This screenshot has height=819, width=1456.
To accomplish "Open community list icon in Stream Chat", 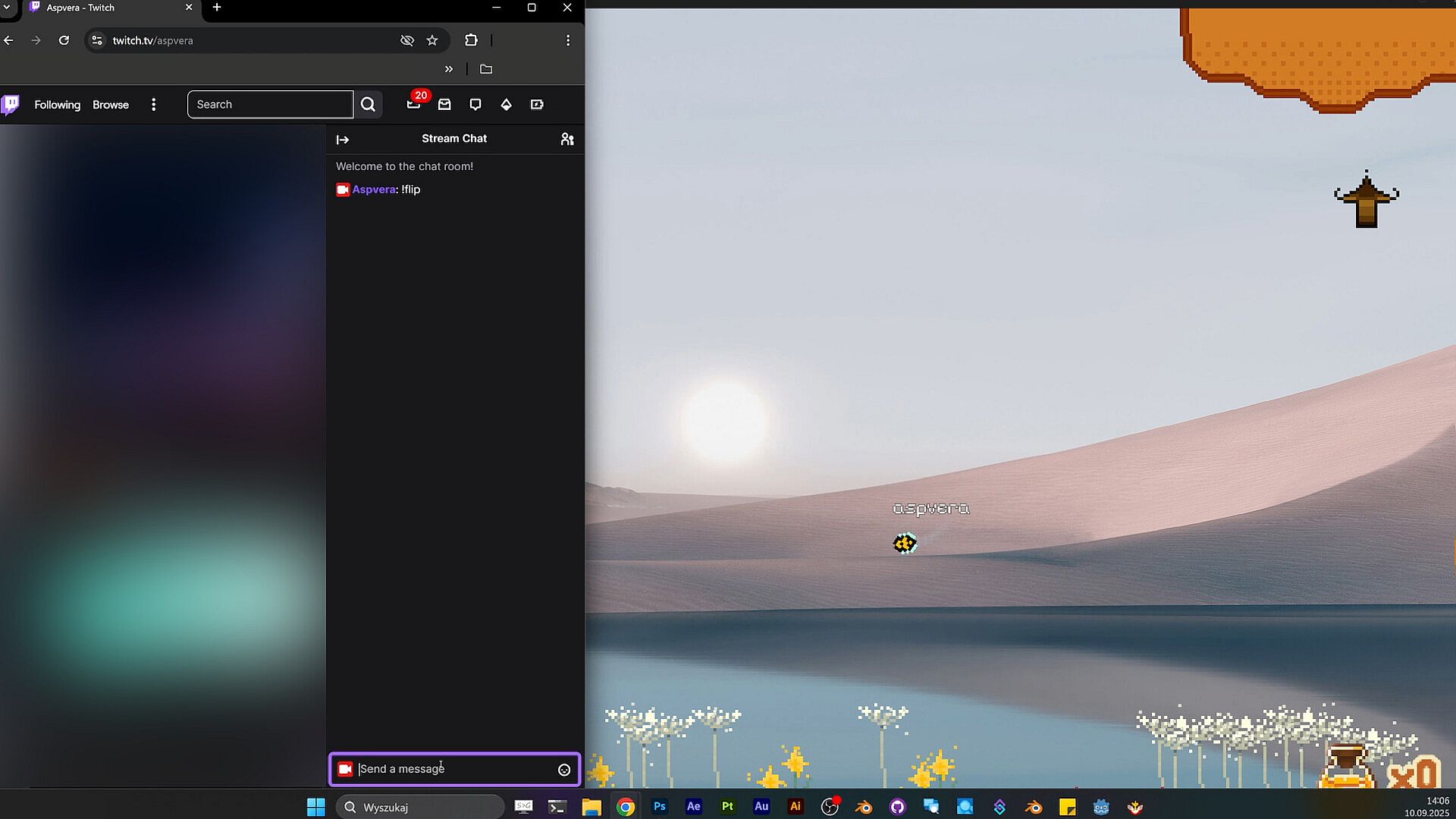I will pyautogui.click(x=567, y=139).
